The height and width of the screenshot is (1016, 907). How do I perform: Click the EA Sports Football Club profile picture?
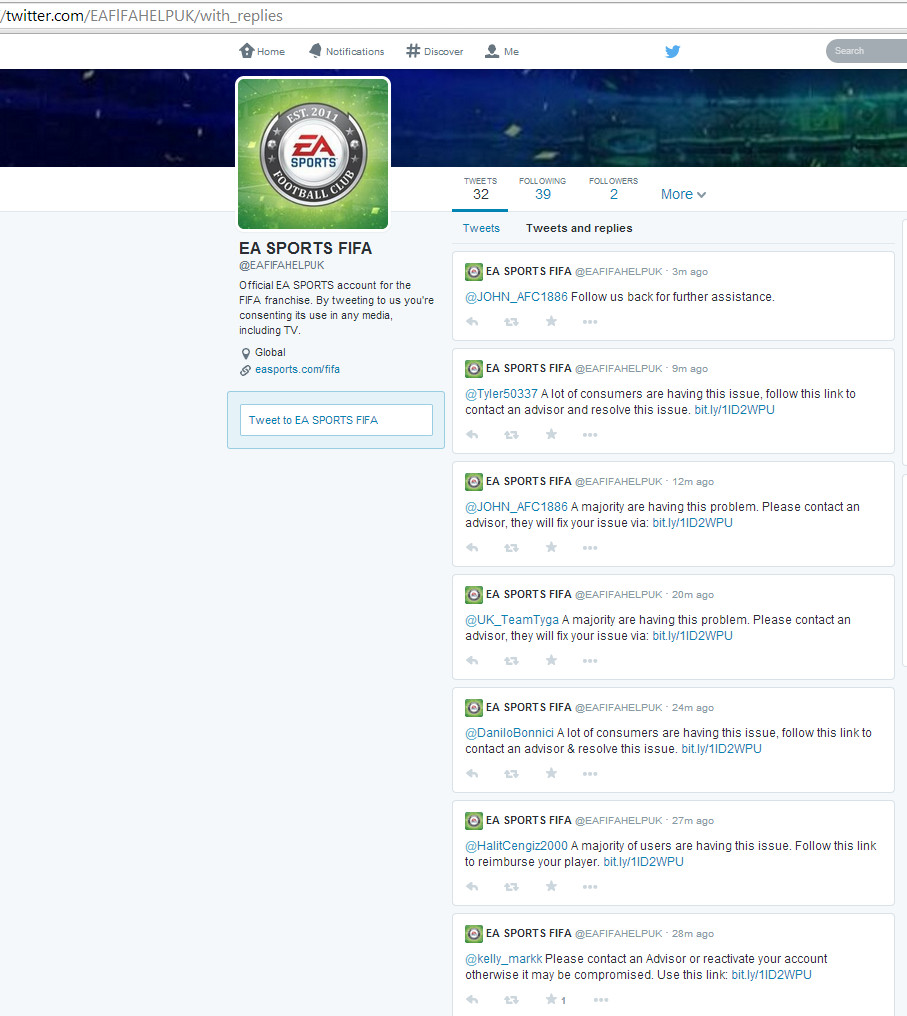pyautogui.click(x=313, y=153)
